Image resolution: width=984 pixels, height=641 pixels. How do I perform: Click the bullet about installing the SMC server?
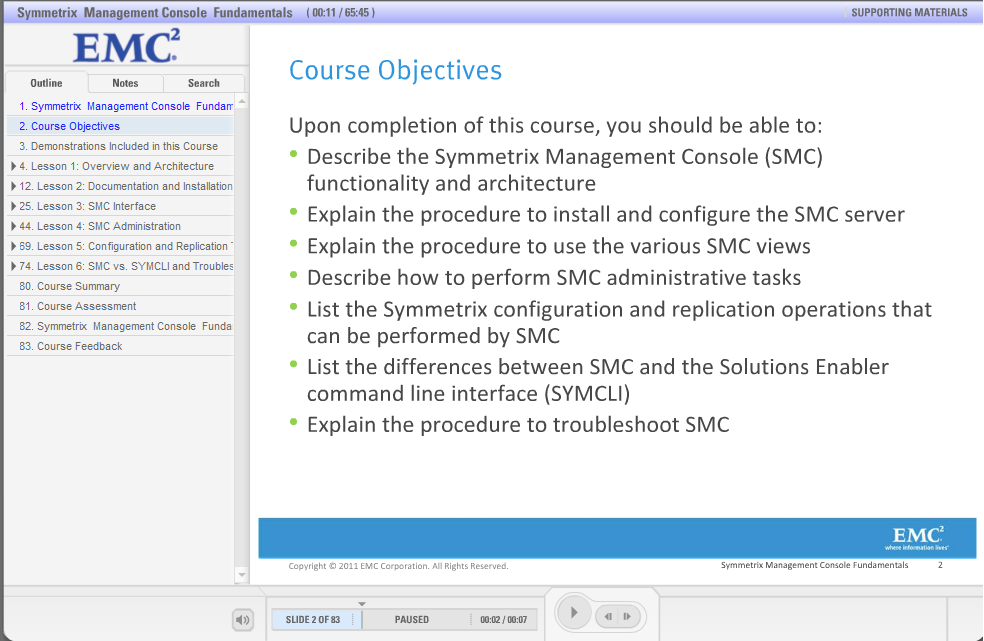tap(606, 215)
